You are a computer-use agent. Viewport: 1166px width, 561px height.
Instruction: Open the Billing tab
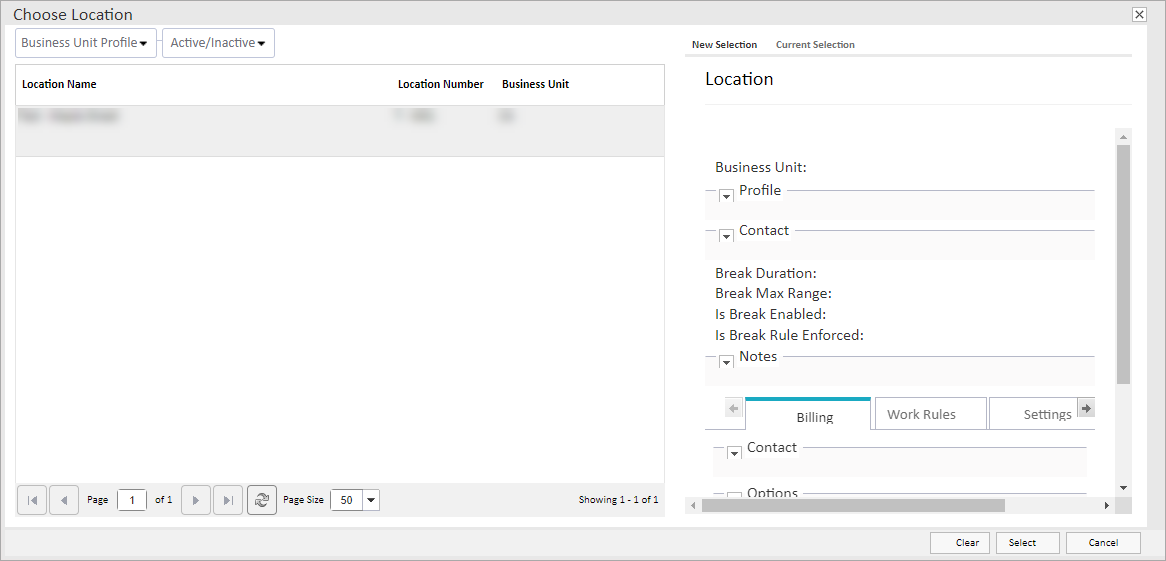pos(808,414)
